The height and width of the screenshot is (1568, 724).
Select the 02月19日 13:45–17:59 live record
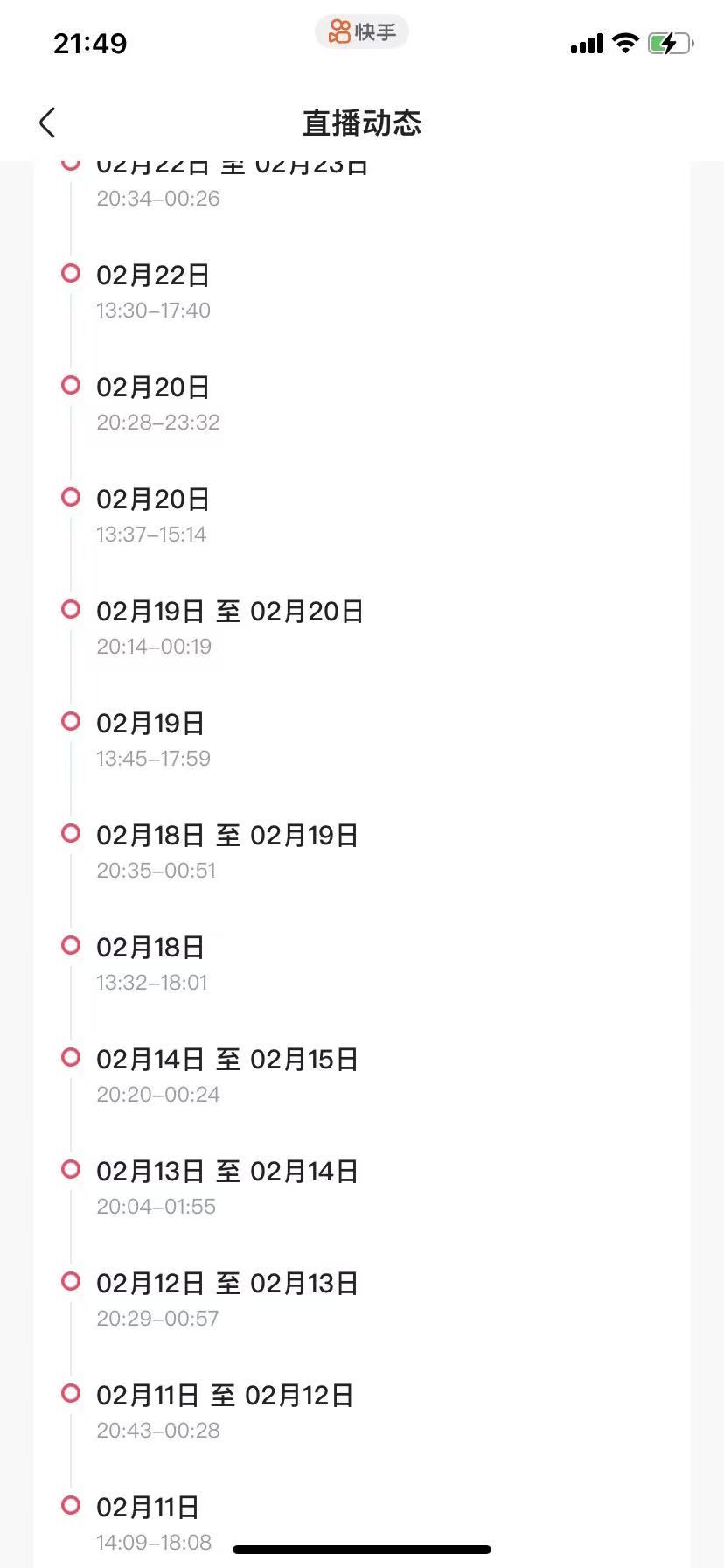[x=153, y=738]
